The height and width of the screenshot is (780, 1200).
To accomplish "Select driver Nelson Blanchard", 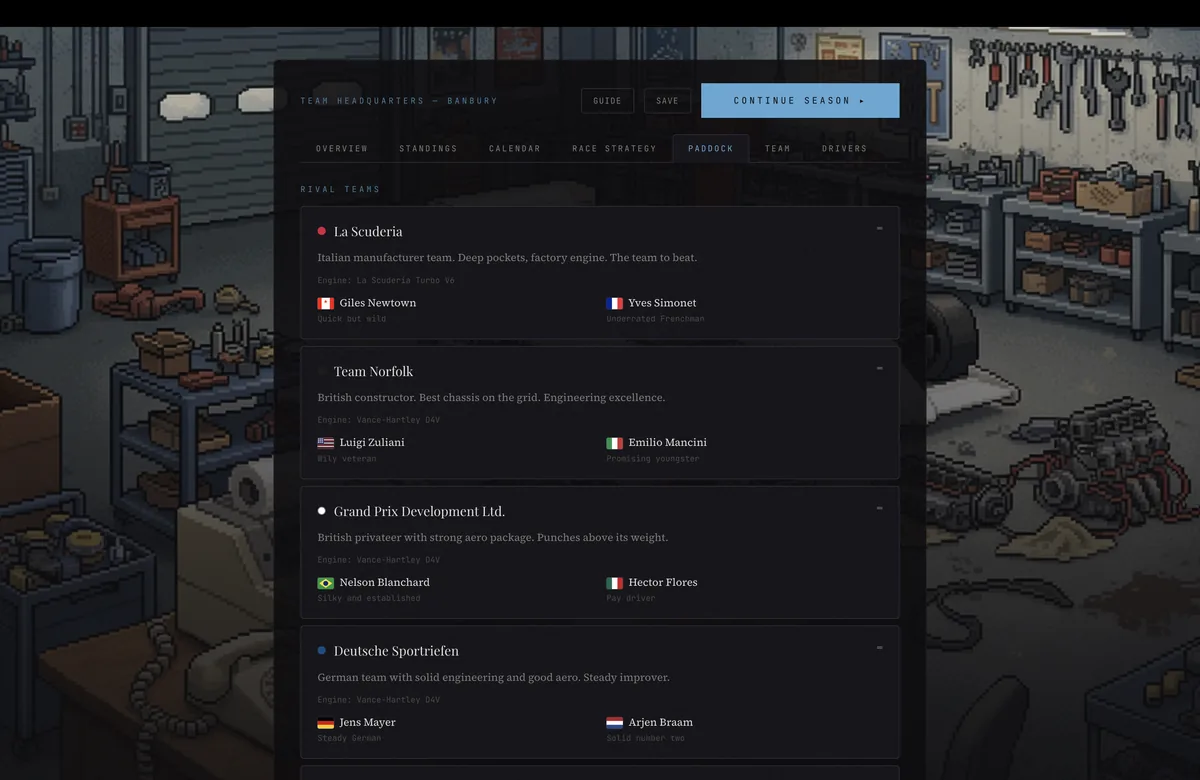I will pyautogui.click(x=385, y=583).
